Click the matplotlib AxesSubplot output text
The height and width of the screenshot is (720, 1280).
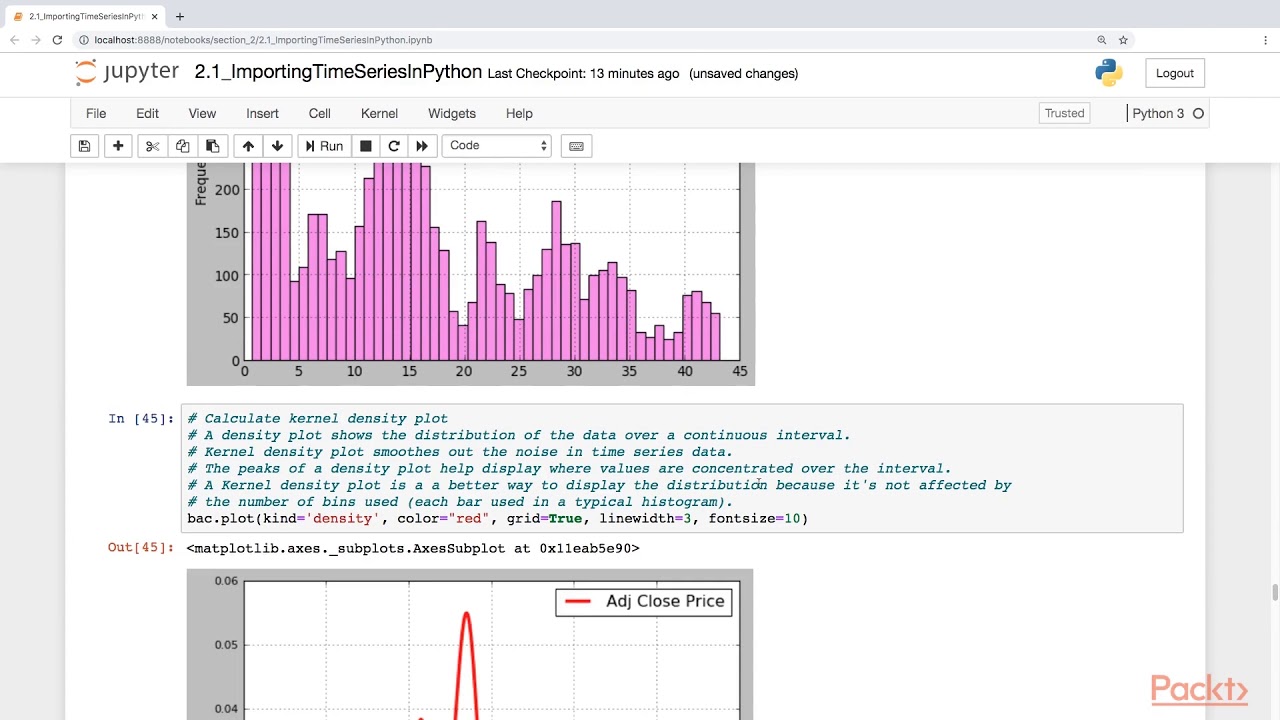coord(413,548)
